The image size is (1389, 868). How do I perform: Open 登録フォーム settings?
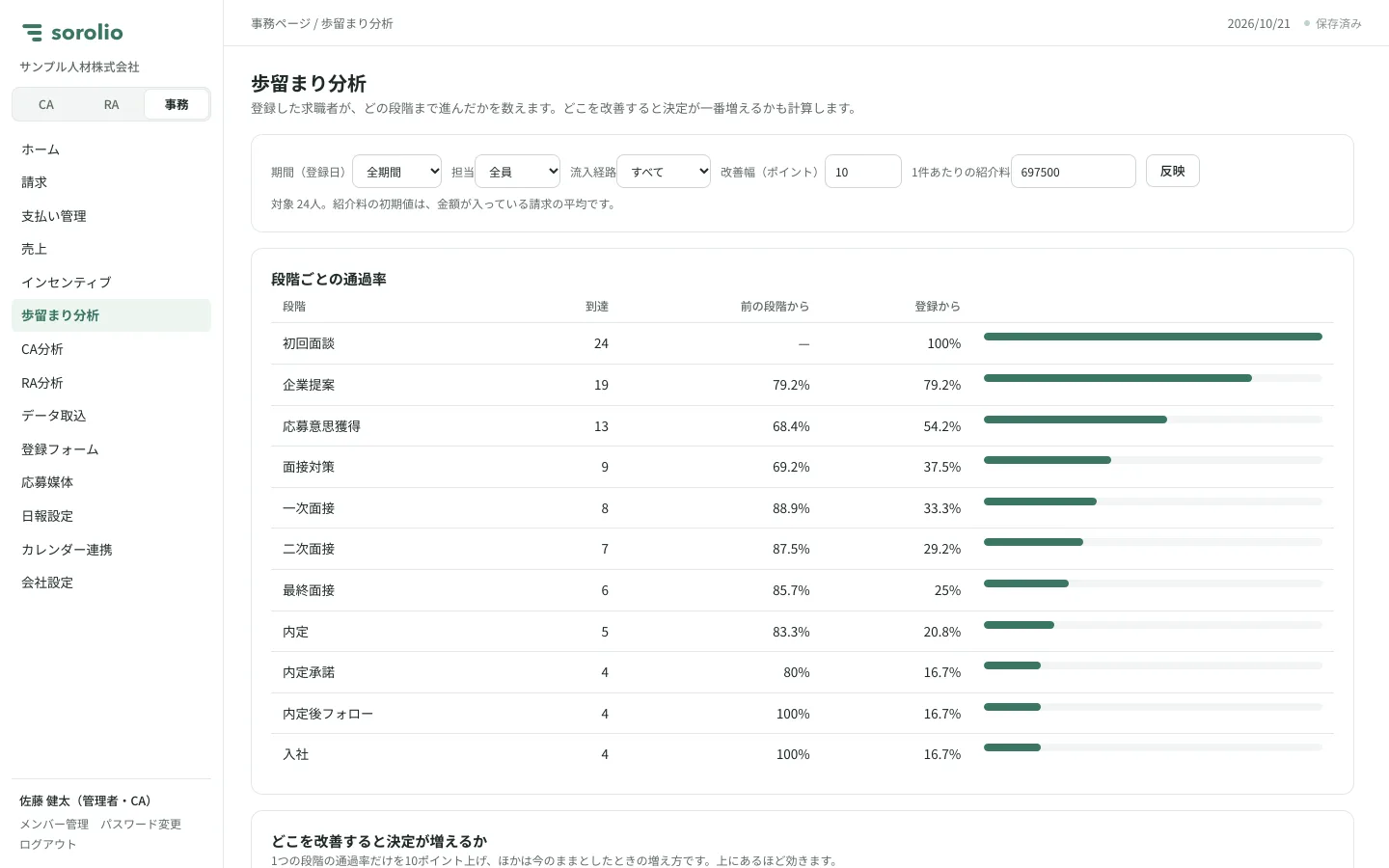coord(111,449)
